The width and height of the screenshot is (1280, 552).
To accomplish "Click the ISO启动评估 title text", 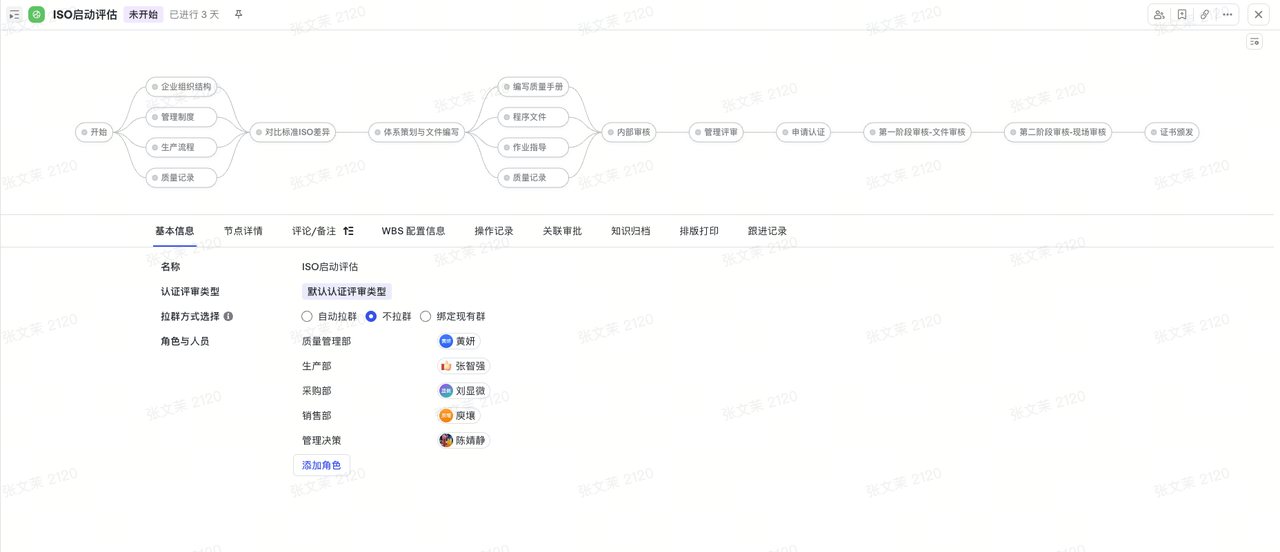I will [x=85, y=15].
